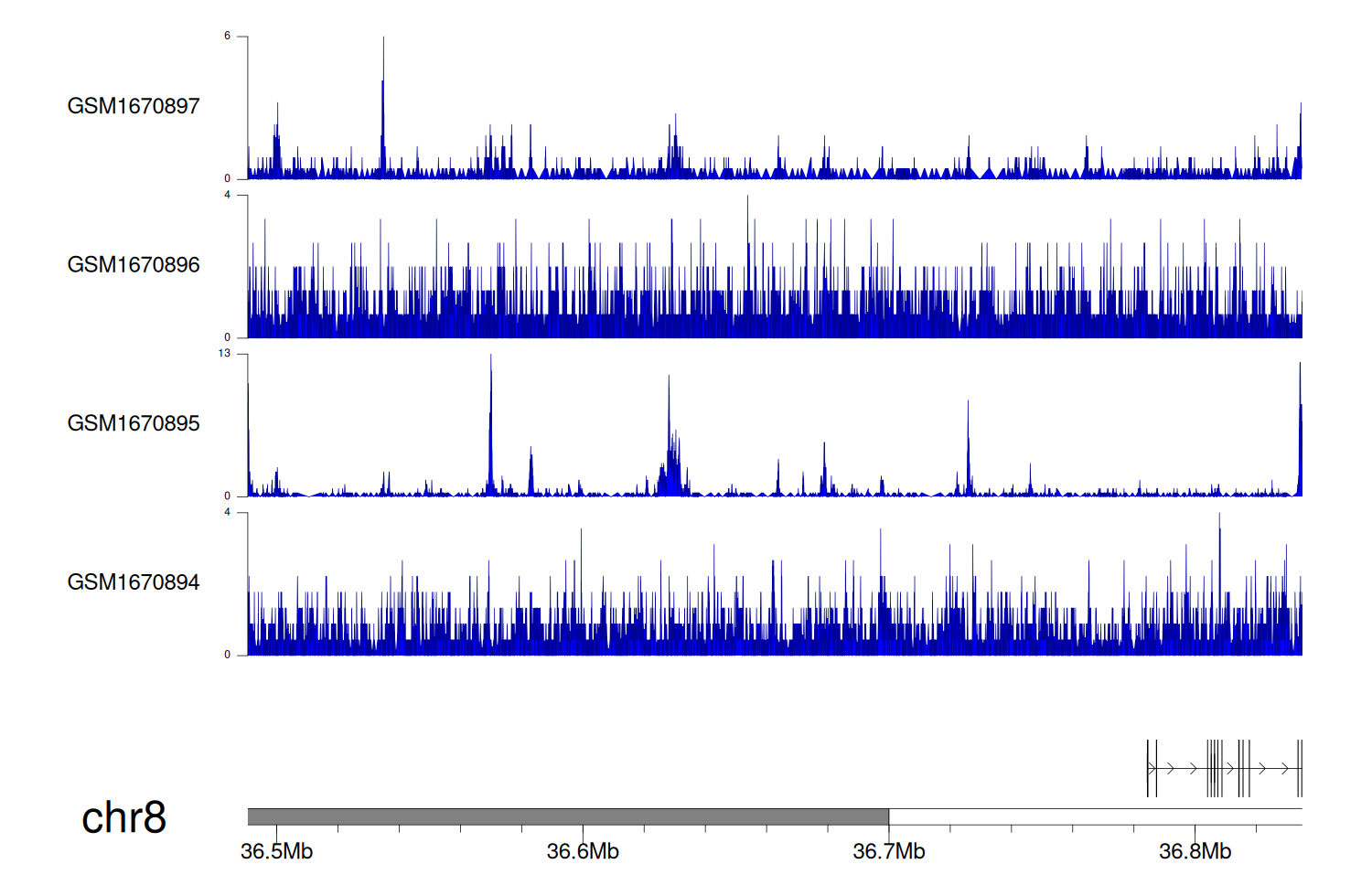1372x896 pixels.
Task: Click the broad peak cluster in GSM1670895
Action: (672, 466)
